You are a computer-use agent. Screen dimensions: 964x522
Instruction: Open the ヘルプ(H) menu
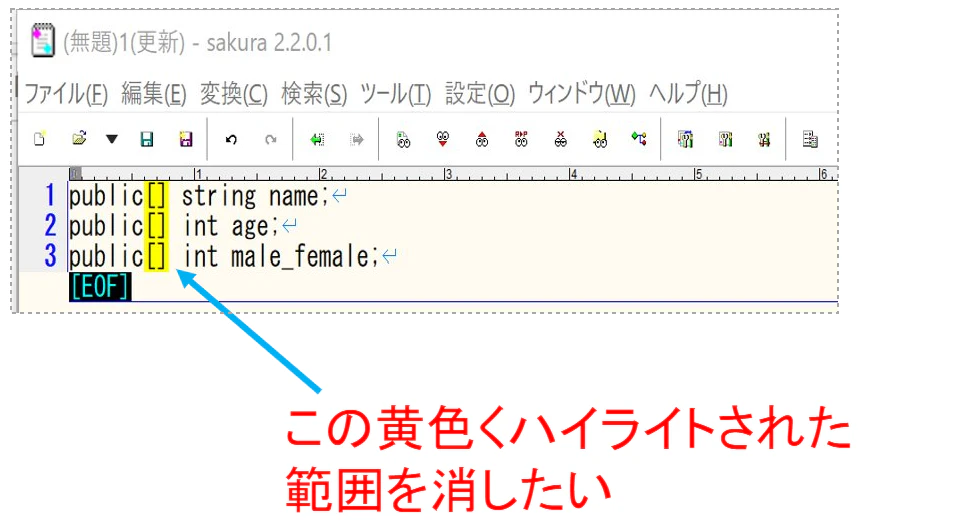click(x=689, y=95)
